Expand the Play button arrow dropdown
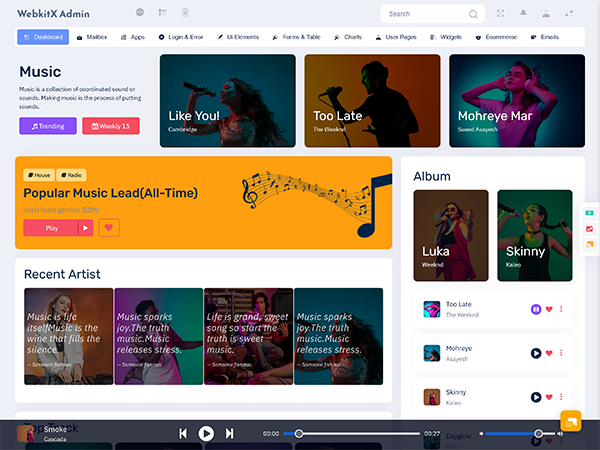The image size is (600, 450). (86, 227)
